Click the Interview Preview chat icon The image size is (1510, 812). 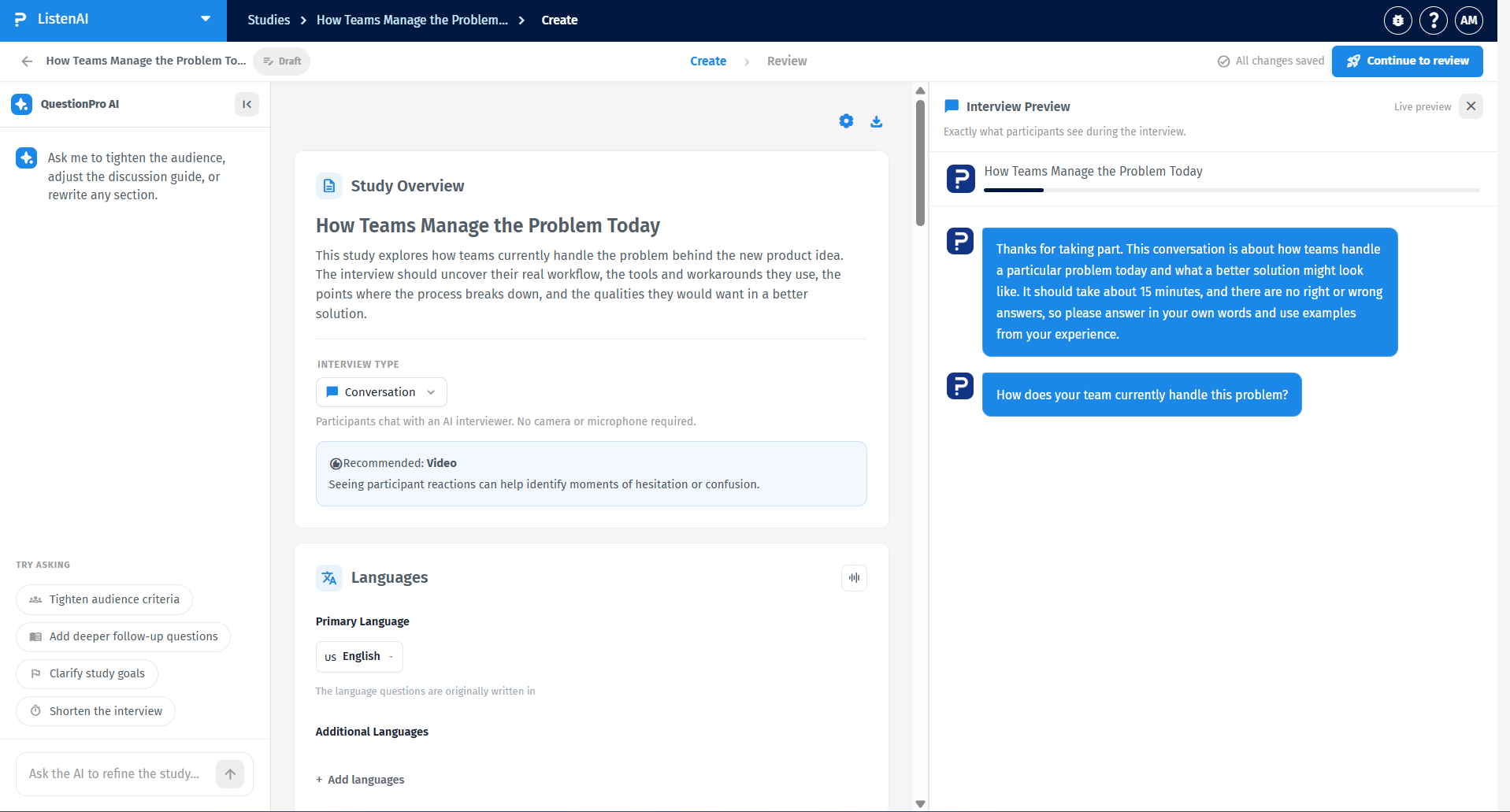tap(952, 106)
